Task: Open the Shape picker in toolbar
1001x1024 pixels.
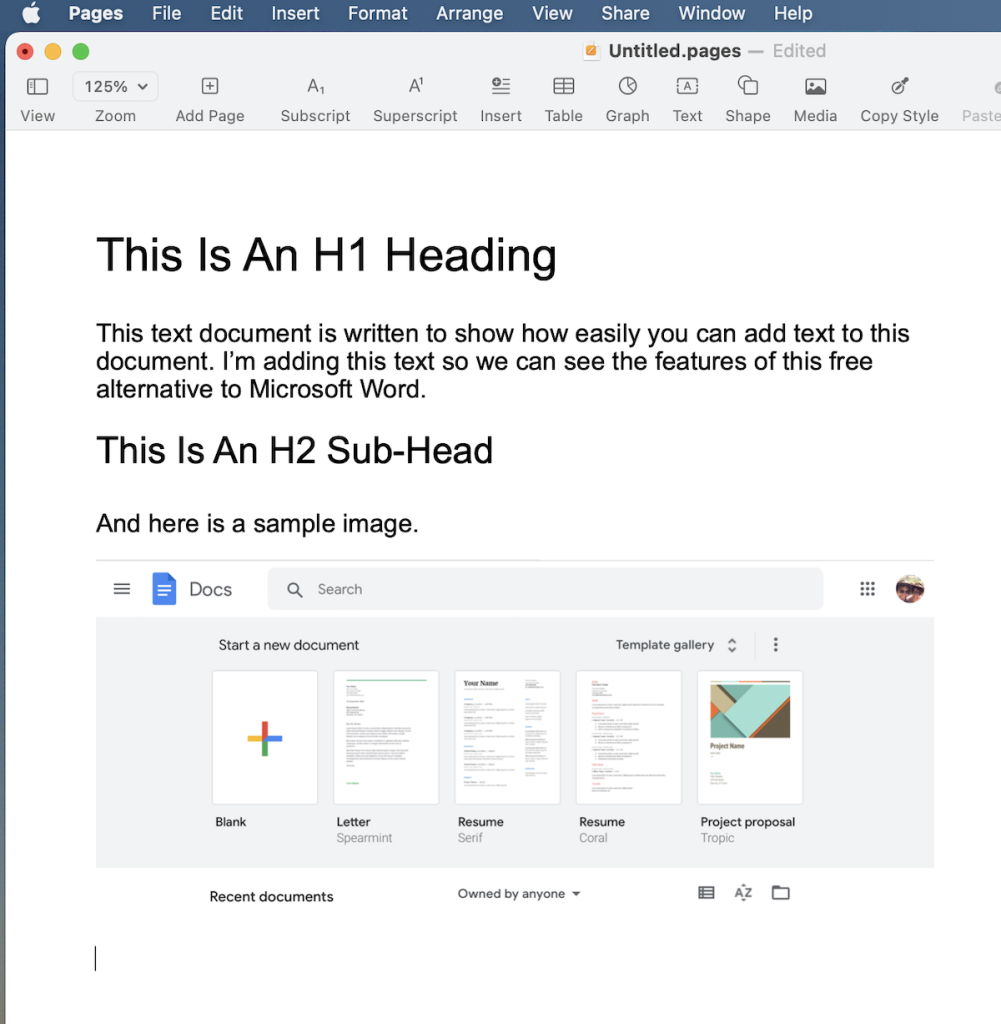Action: (748, 86)
